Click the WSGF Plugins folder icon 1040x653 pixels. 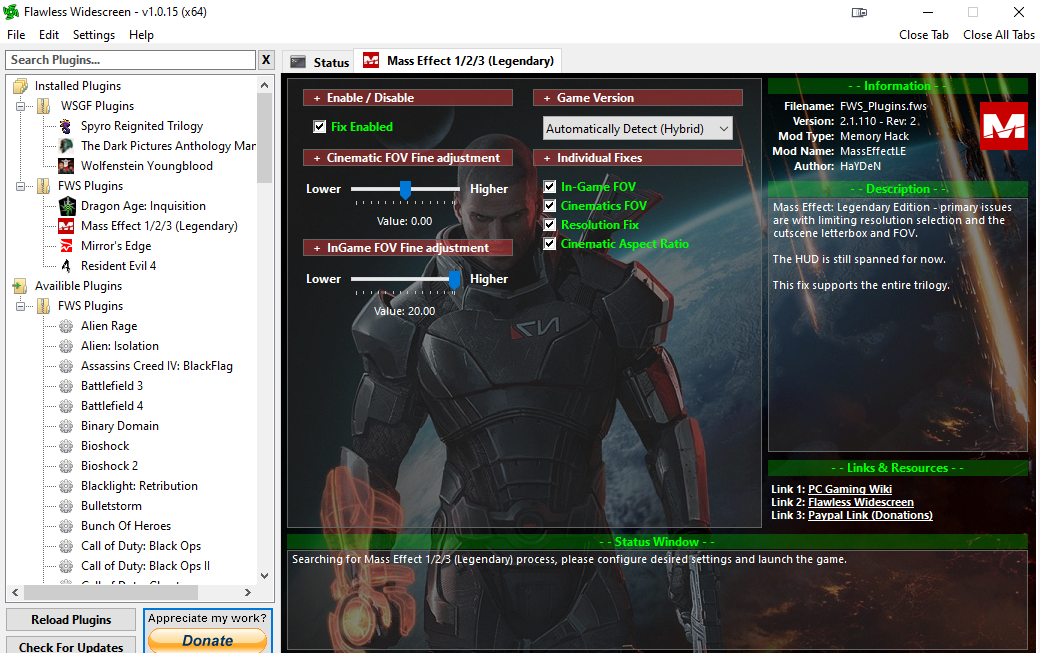point(44,106)
